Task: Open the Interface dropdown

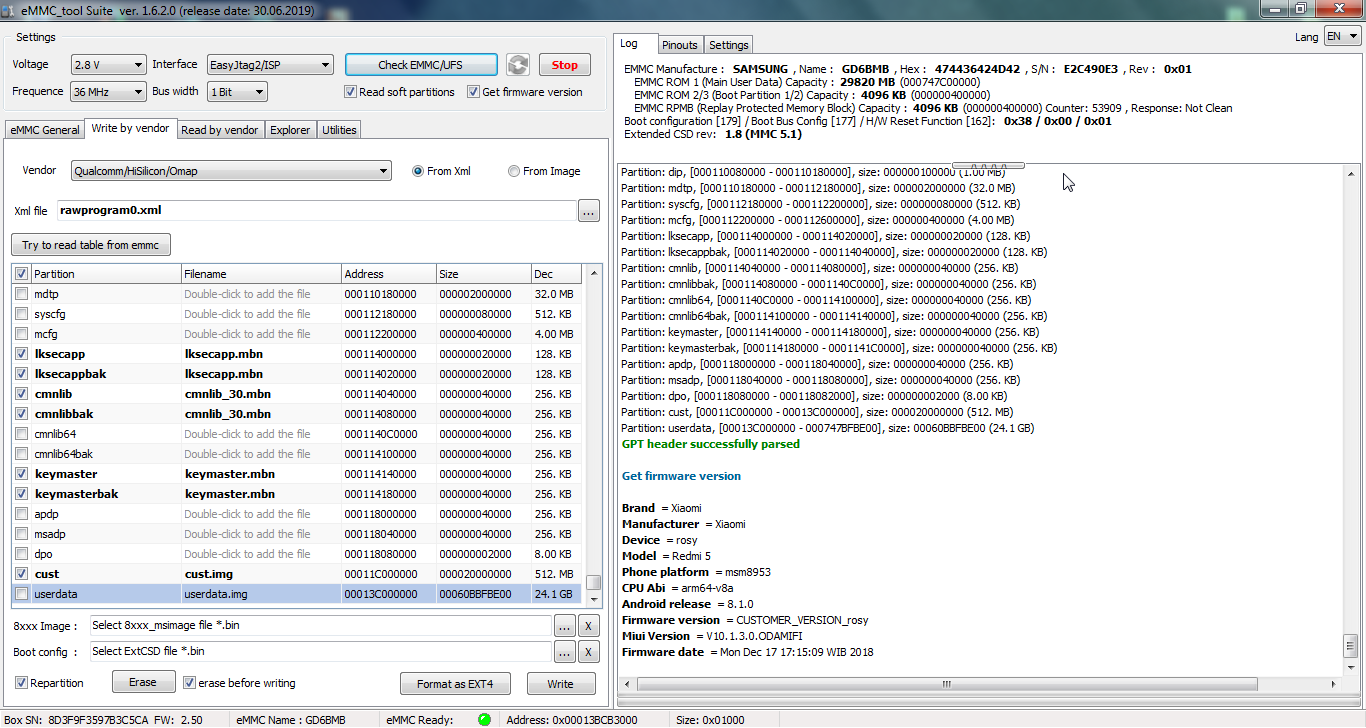Action: [270, 65]
